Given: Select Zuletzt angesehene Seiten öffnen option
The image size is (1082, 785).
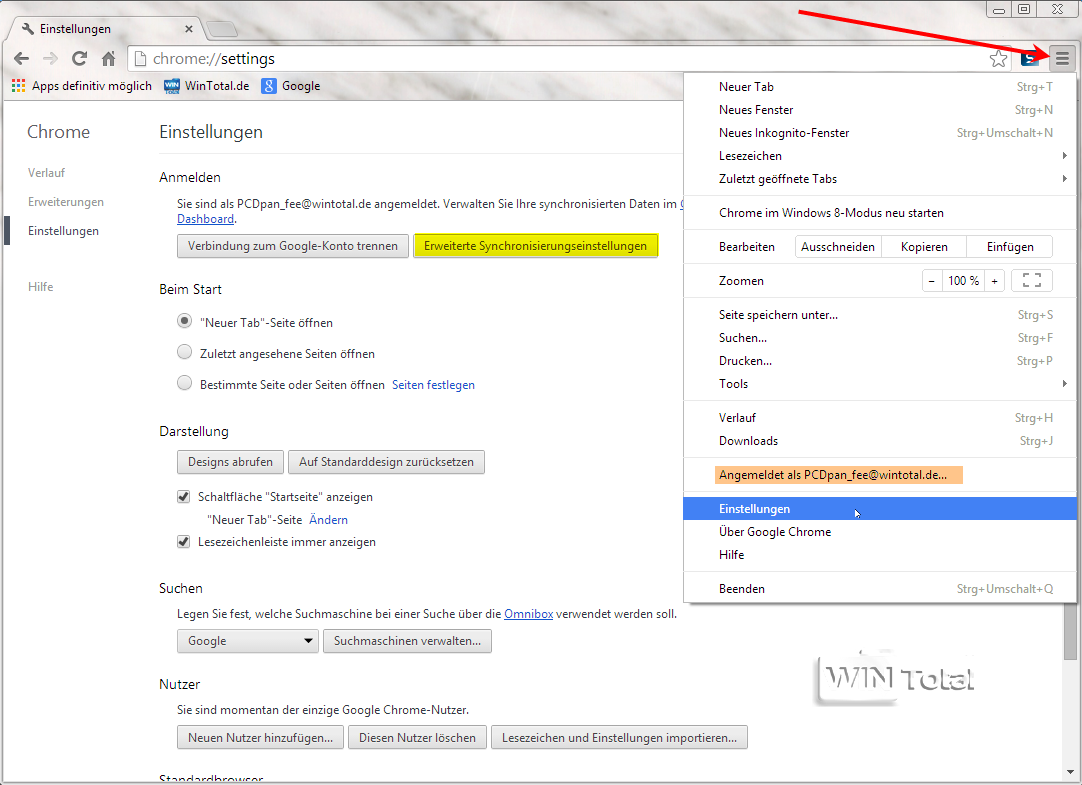Looking at the screenshot, I should (184, 352).
